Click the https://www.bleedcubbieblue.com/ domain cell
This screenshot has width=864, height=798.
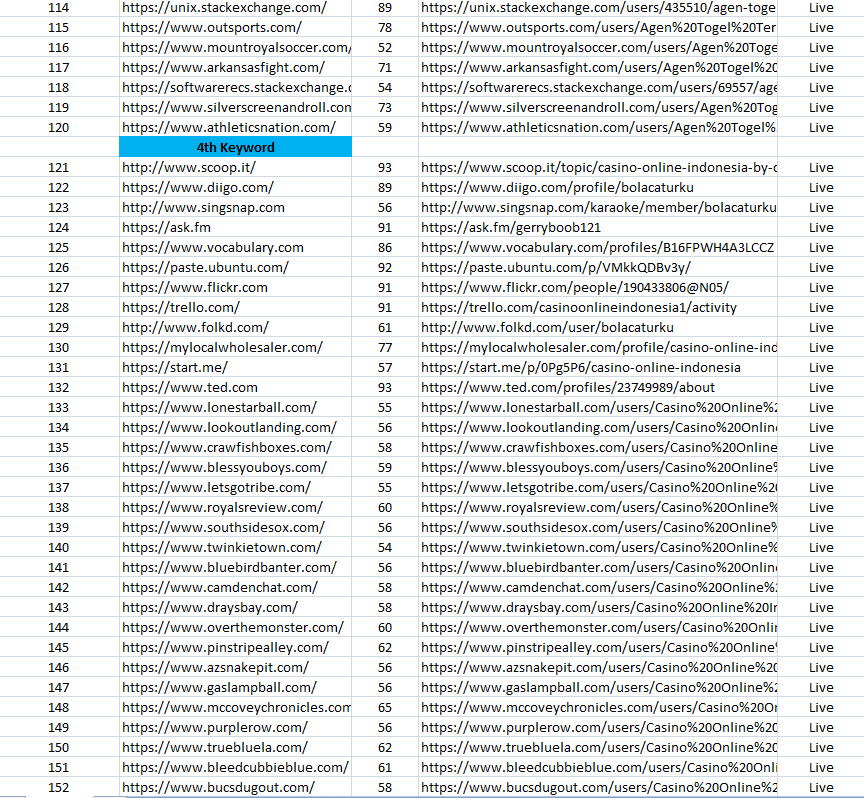[235, 767]
